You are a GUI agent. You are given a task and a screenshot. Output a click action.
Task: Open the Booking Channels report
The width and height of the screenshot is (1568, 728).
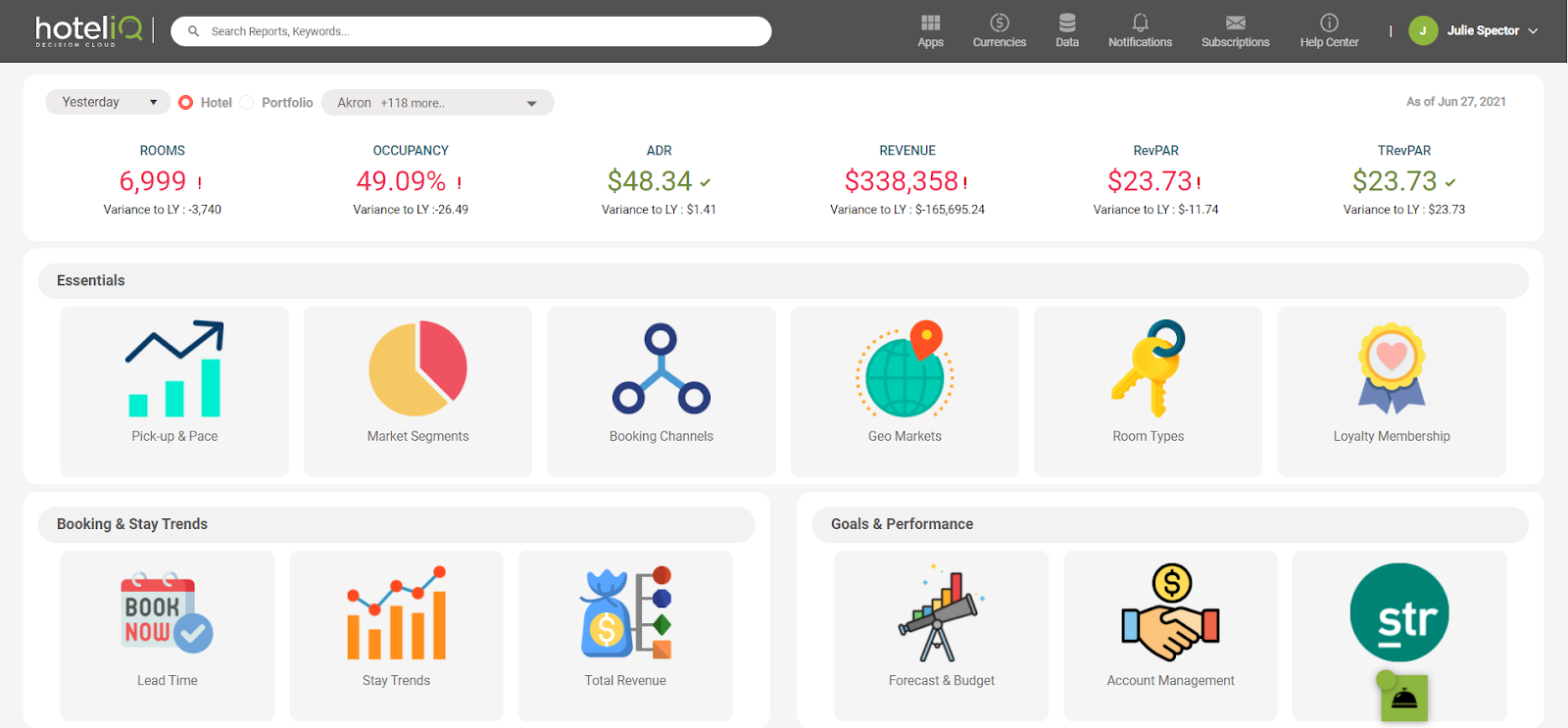tap(661, 391)
